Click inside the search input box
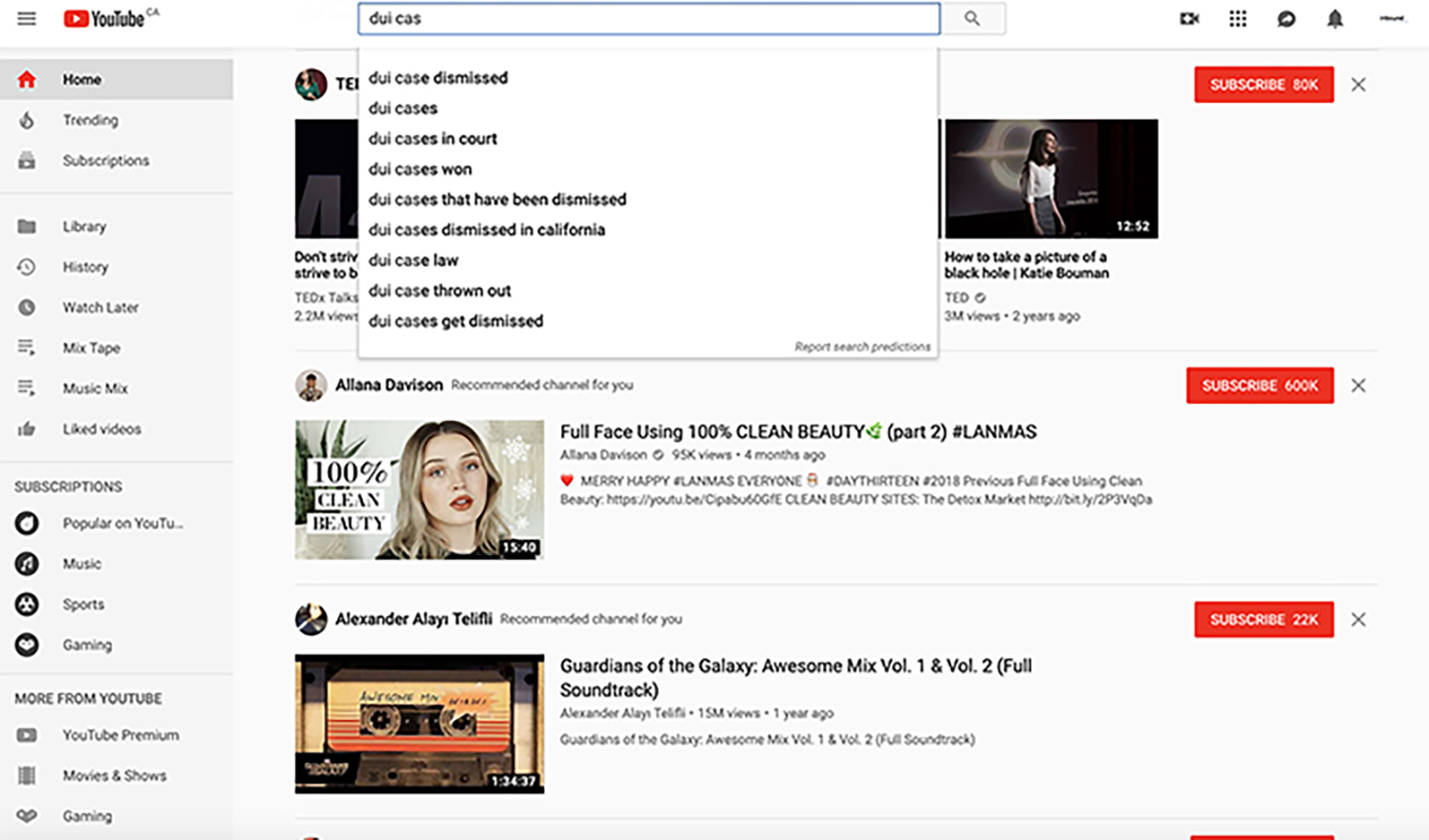The height and width of the screenshot is (840, 1429). pyautogui.click(x=648, y=18)
